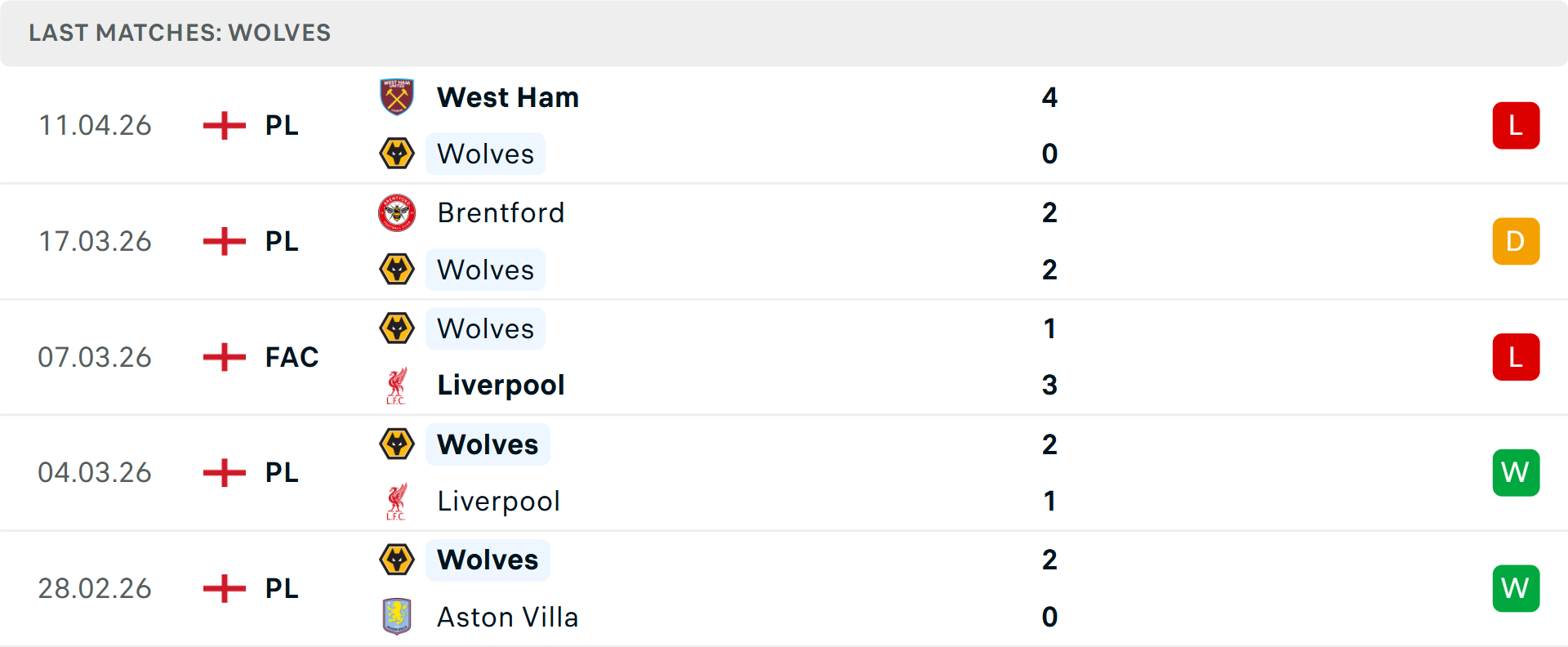The image size is (1568, 647).
Task: Click the England flag on the 11.04.26 row
Action: (223, 125)
